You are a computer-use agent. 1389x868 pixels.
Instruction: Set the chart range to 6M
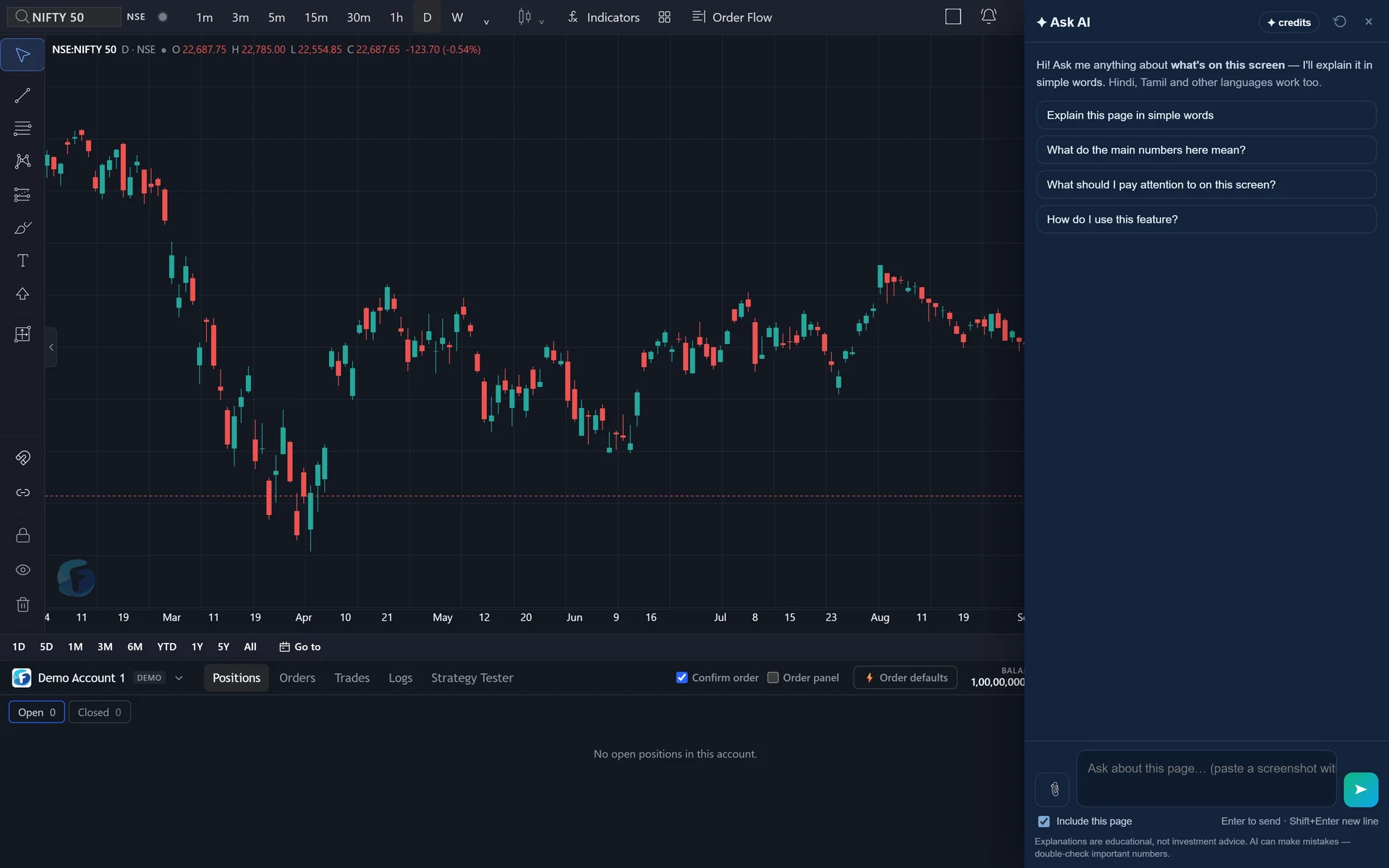pyautogui.click(x=135, y=647)
